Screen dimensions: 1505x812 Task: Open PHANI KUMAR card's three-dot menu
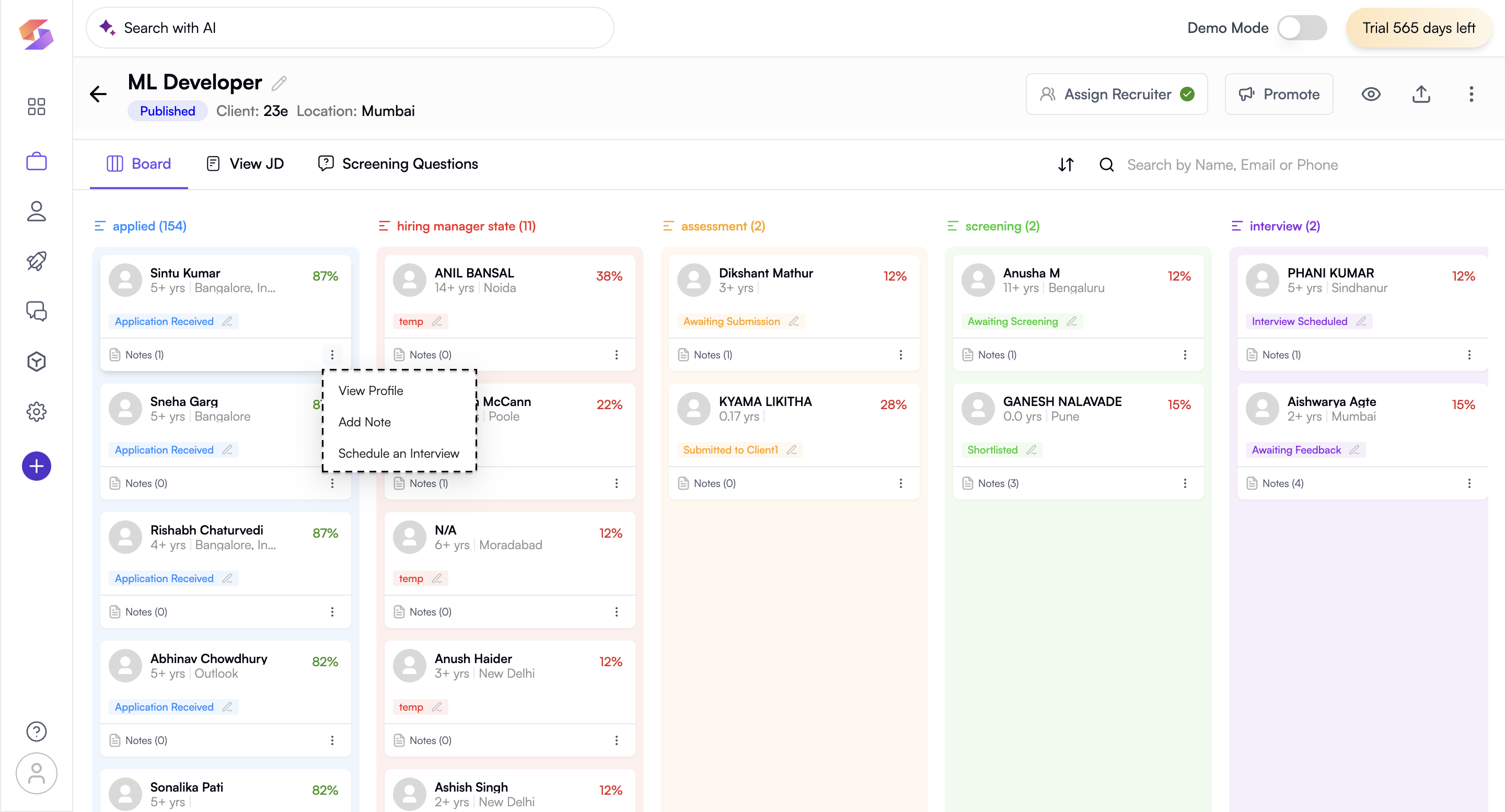(x=1469, y=355)
